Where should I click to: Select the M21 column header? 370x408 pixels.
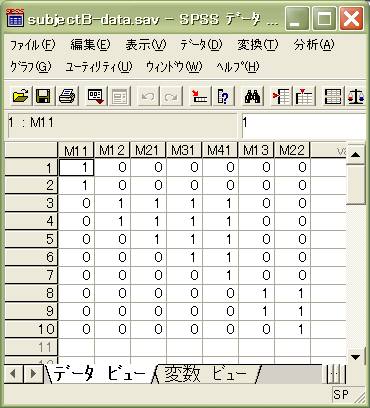[x=148, y=151]
